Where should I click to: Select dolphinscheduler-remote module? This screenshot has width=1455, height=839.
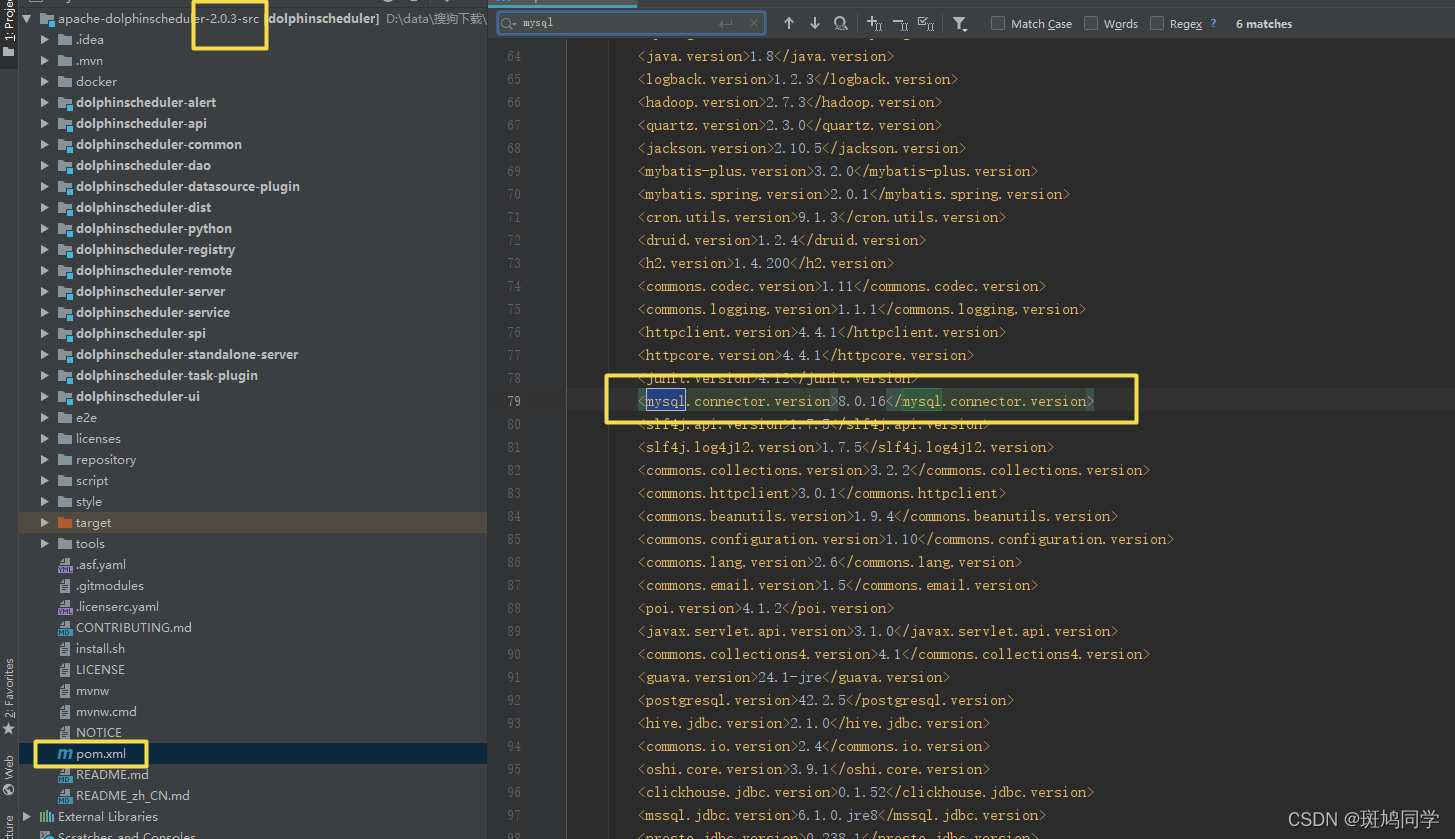coord(153,271)
